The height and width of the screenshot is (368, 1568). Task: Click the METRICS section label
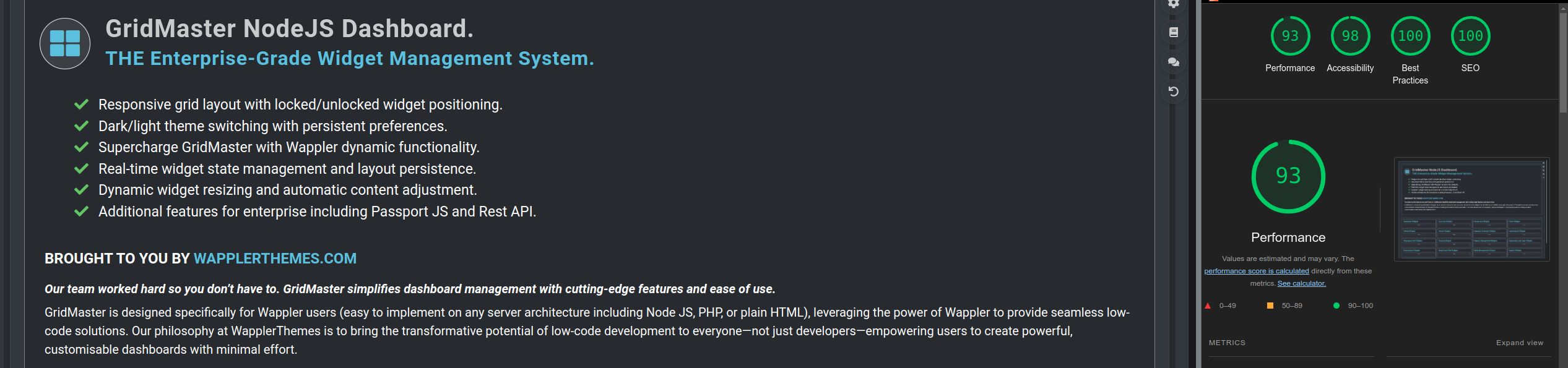[x=1227, y=343]
